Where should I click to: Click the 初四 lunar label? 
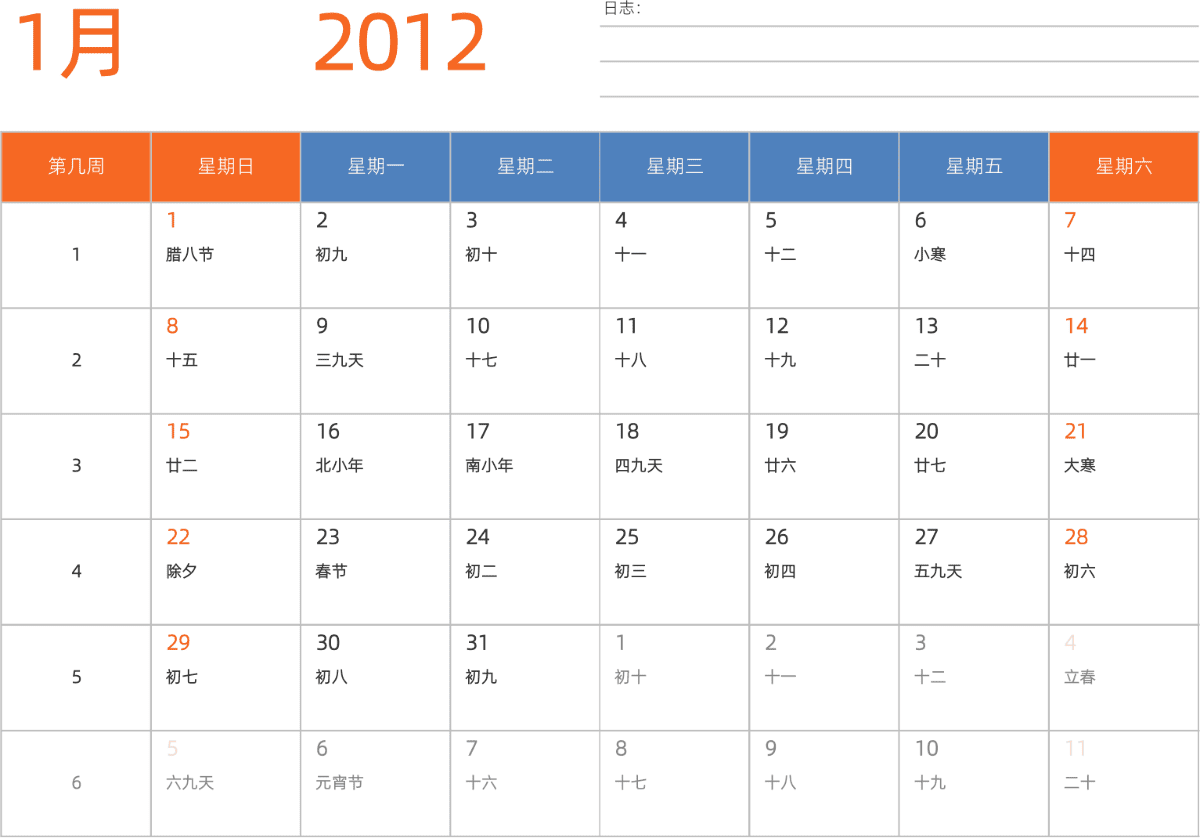tap(781, 572)
